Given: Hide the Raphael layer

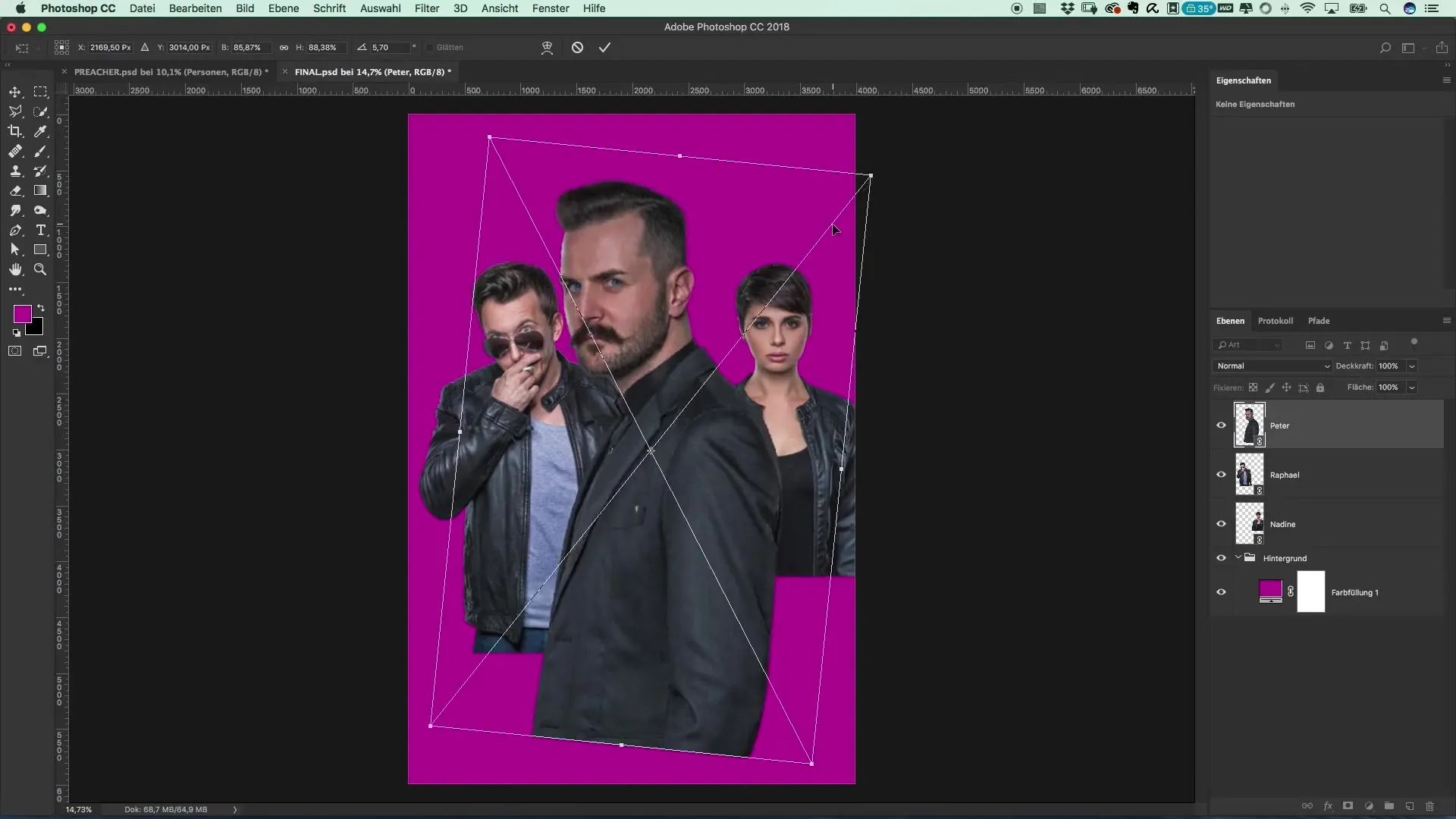Looking at the screenshot, I should click(x=1221, y=474).
